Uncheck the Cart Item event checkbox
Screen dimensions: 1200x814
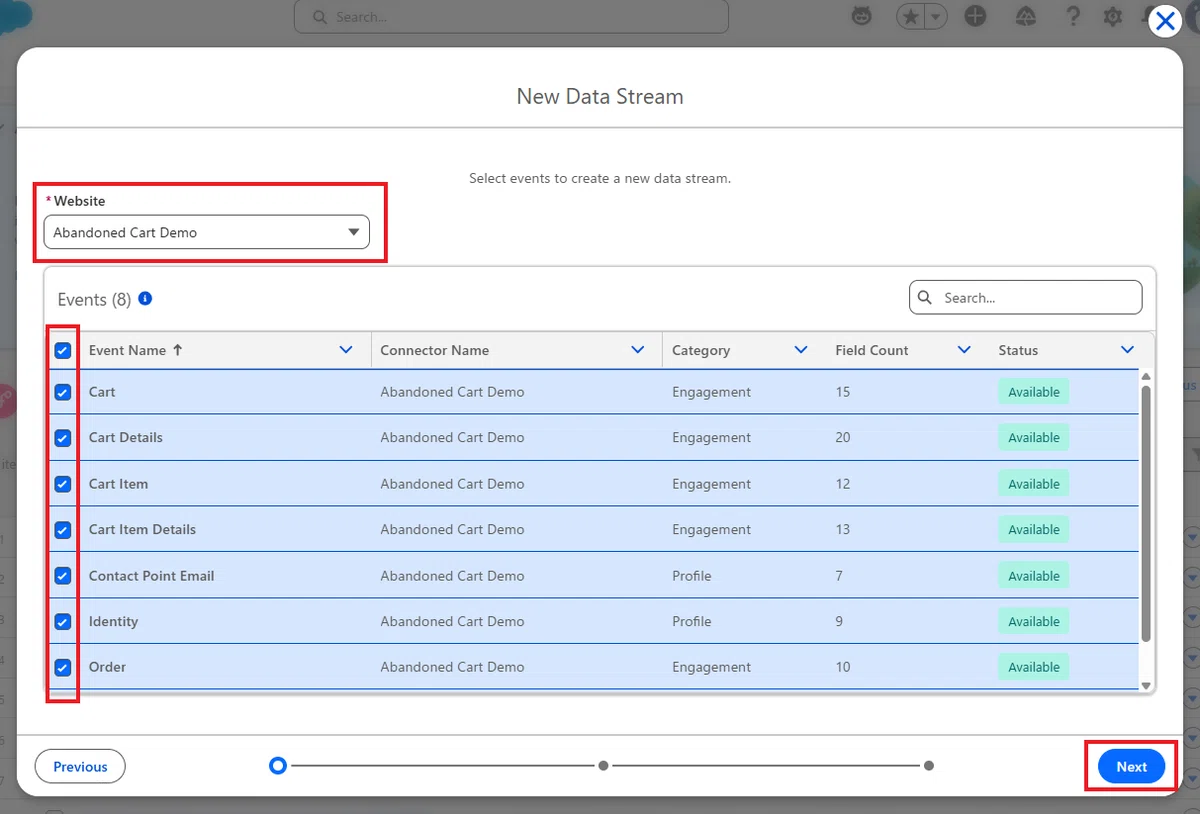pos(63,484)
